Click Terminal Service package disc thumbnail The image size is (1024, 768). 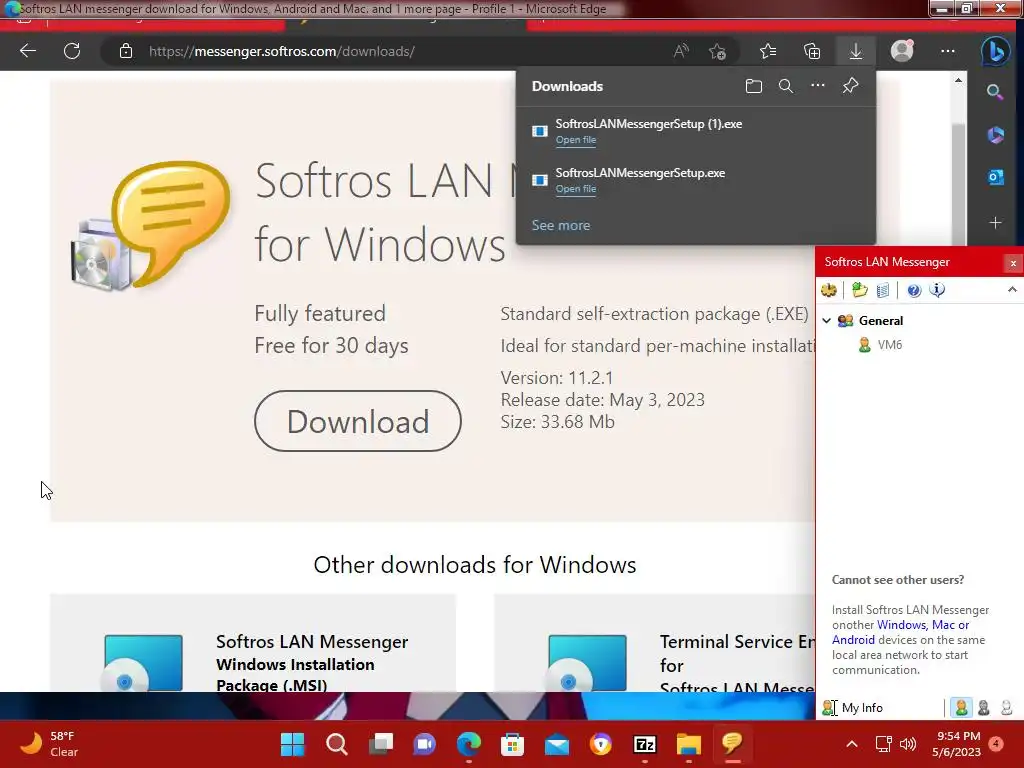[587, 663]
